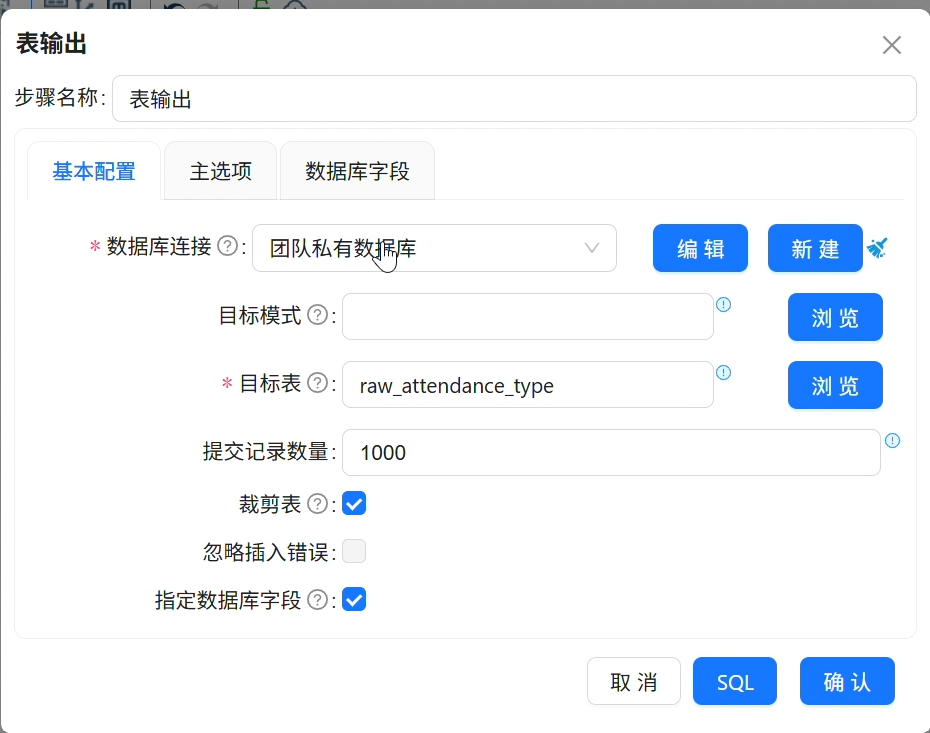
Task: Open the 数据库连接 dropdown
Action: point(434,248)
